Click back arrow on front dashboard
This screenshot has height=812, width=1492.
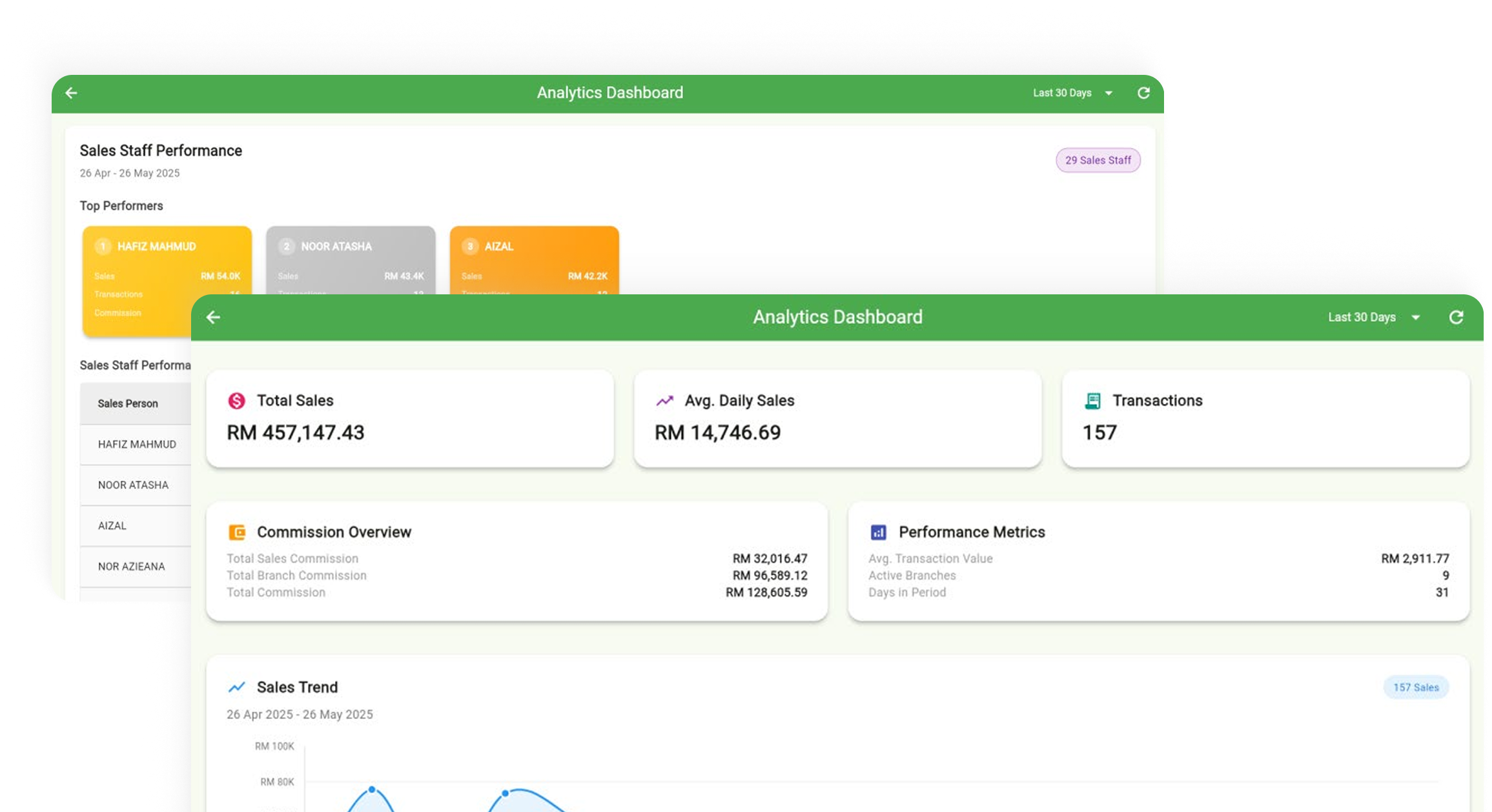[x=213, y=317]
